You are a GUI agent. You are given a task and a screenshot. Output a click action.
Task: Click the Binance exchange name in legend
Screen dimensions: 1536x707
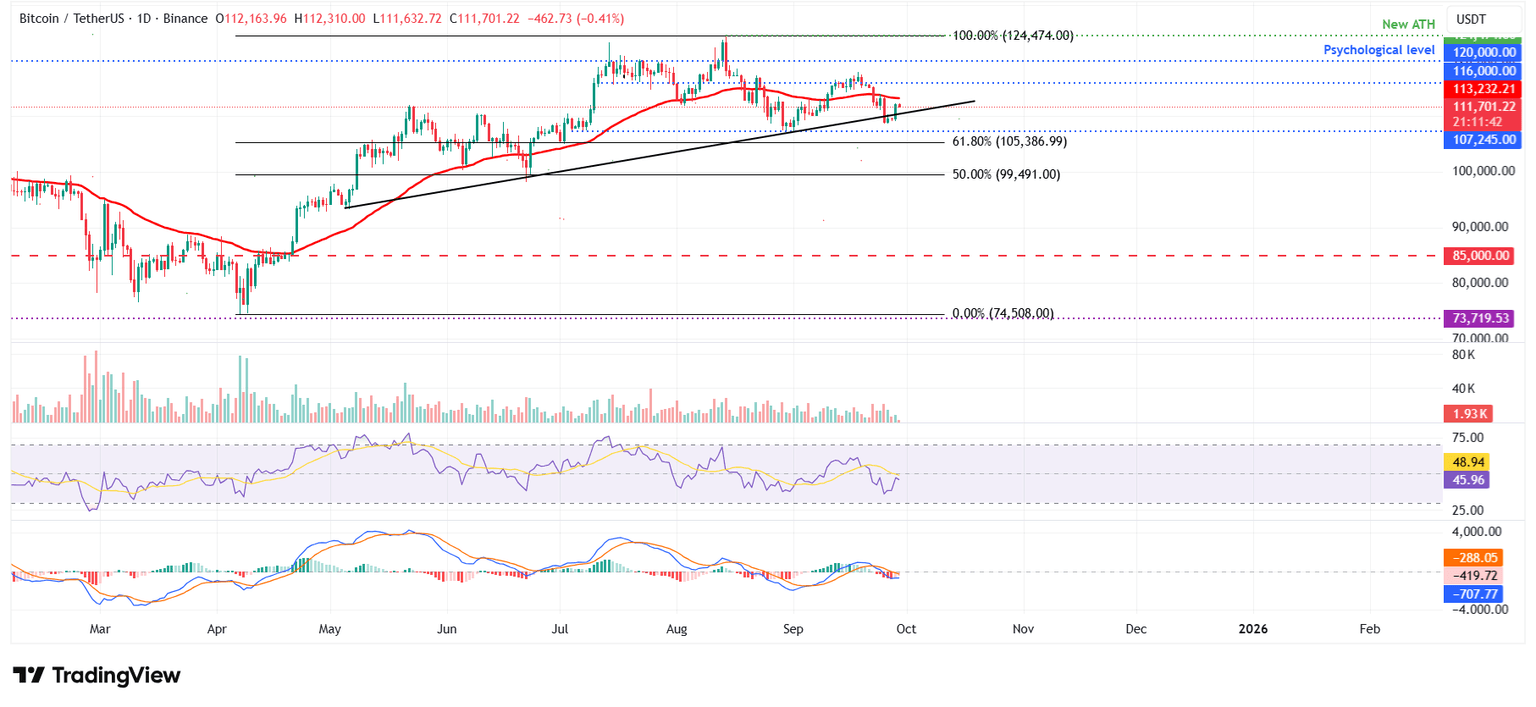[186, 18]
